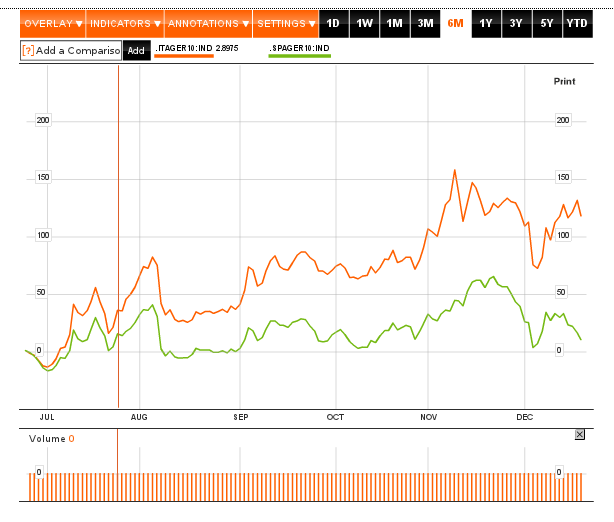Select the 3M time range

click(x=425, y=24)
